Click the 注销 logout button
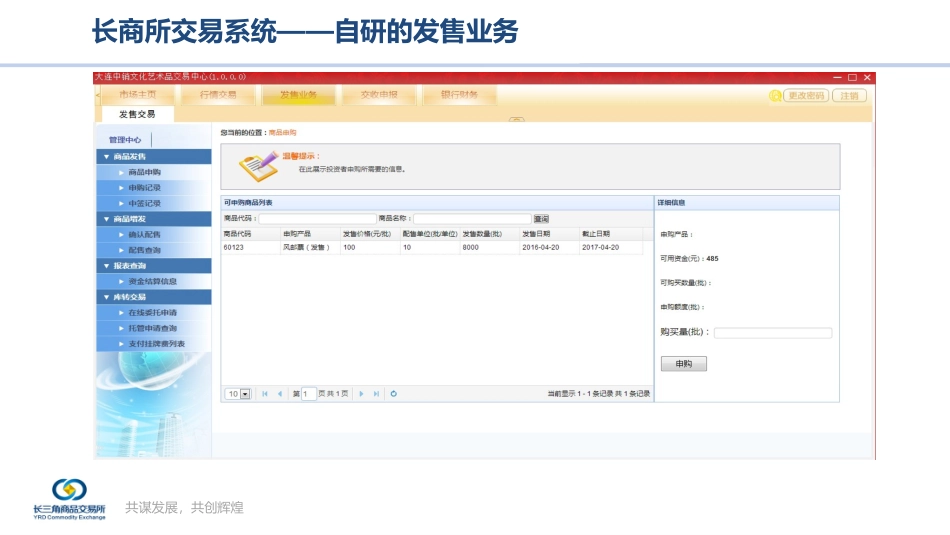950x535 pixels. tap(849, 96)
